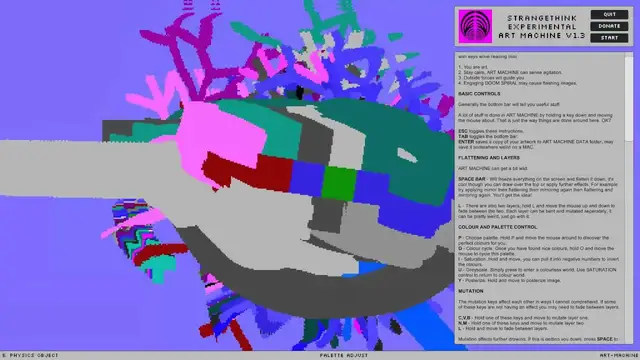This screenshot has height=360, width=640.
Task: Click the 'O - Colour cycle' instruction
Action: click(536, 251)
